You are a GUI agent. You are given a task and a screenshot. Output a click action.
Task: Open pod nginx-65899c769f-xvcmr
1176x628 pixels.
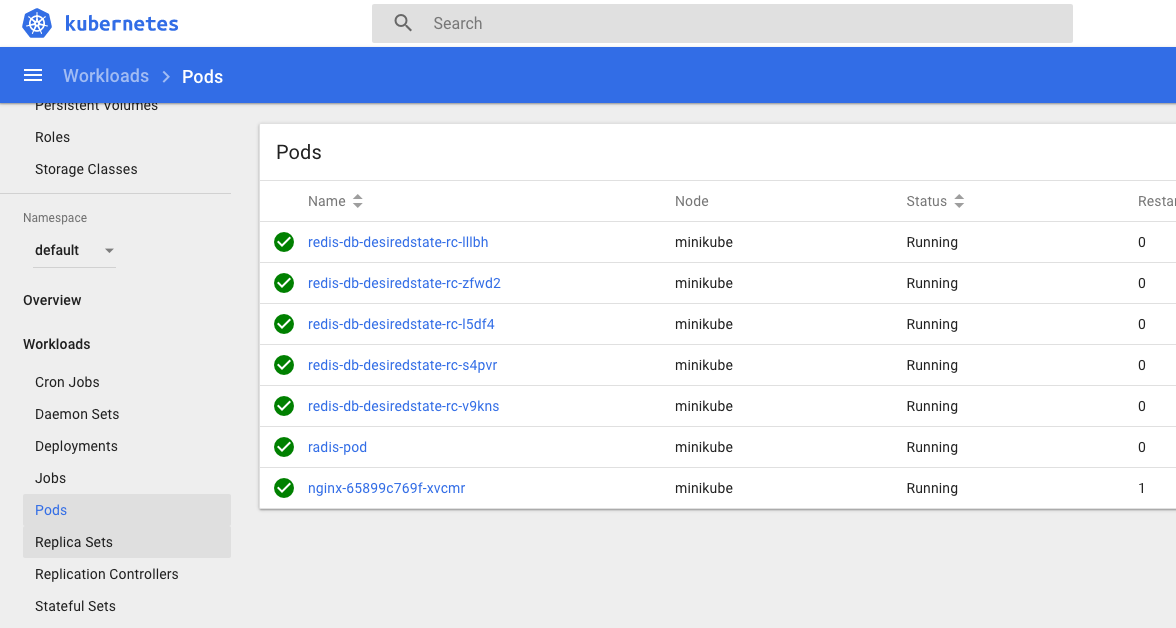(386, 488)
